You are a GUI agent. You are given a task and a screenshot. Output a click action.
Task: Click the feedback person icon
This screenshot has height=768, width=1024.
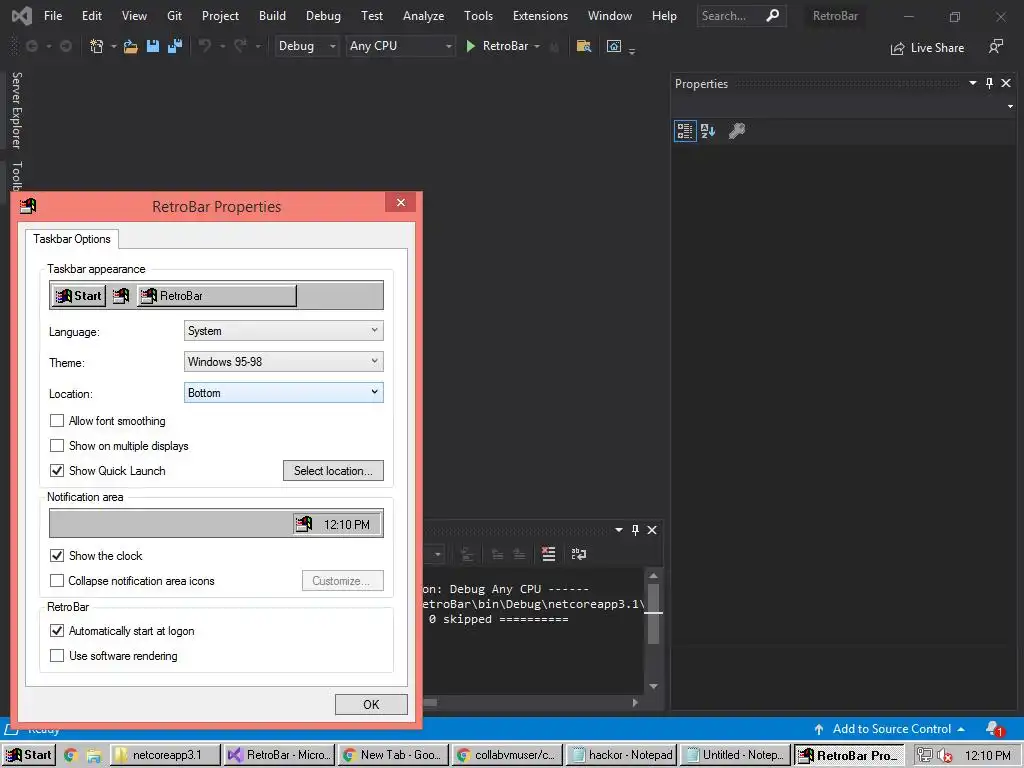(x=995, y=46)
